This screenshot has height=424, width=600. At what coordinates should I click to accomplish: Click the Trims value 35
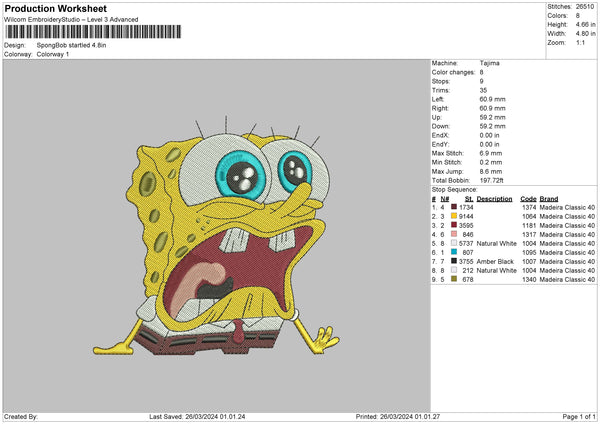click(x=483, y=90)
